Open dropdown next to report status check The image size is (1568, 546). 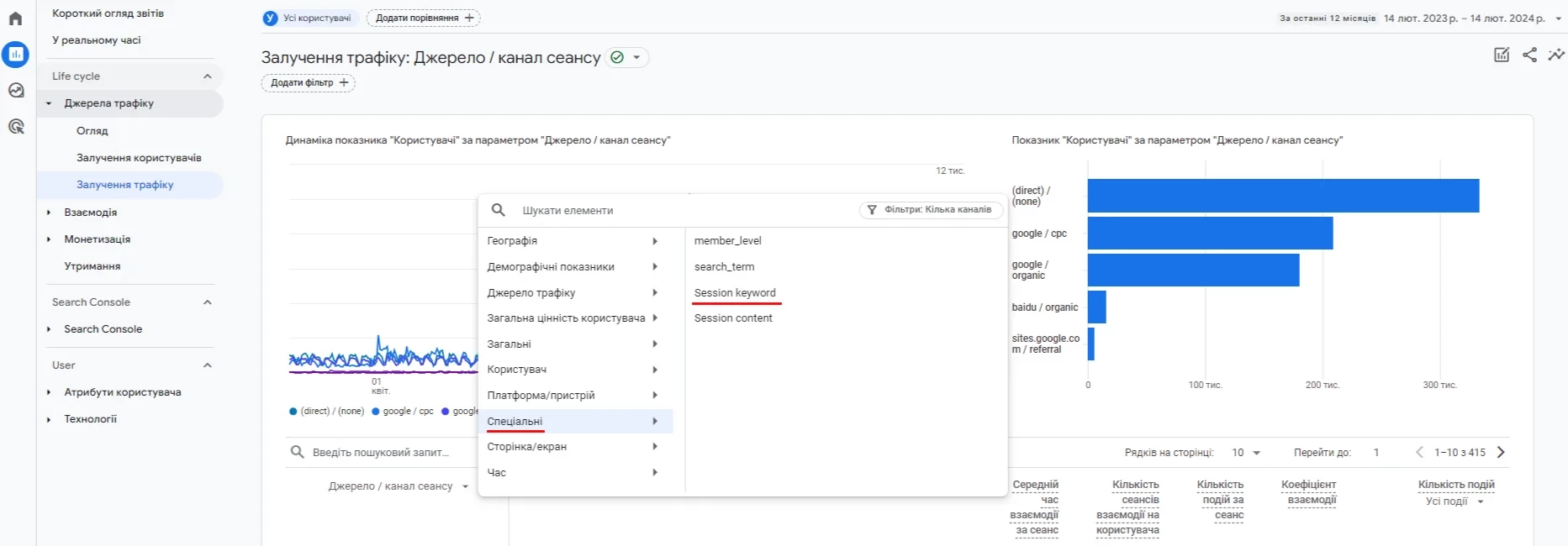pyautogui.click(x=636, y=57)
